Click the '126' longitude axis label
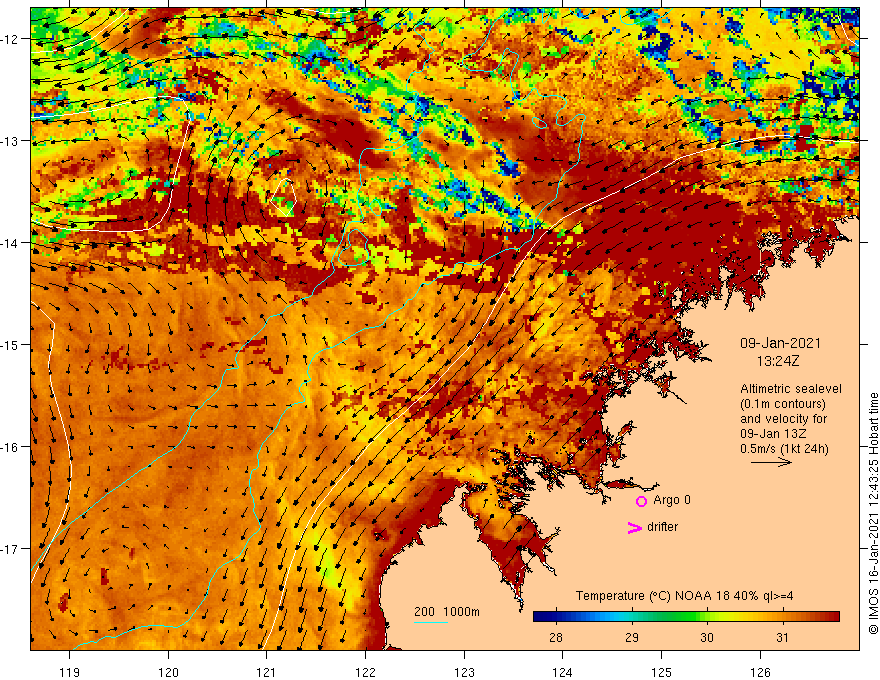Image resolution: width=880 pixels, height=680 pixels. point(760,672)
